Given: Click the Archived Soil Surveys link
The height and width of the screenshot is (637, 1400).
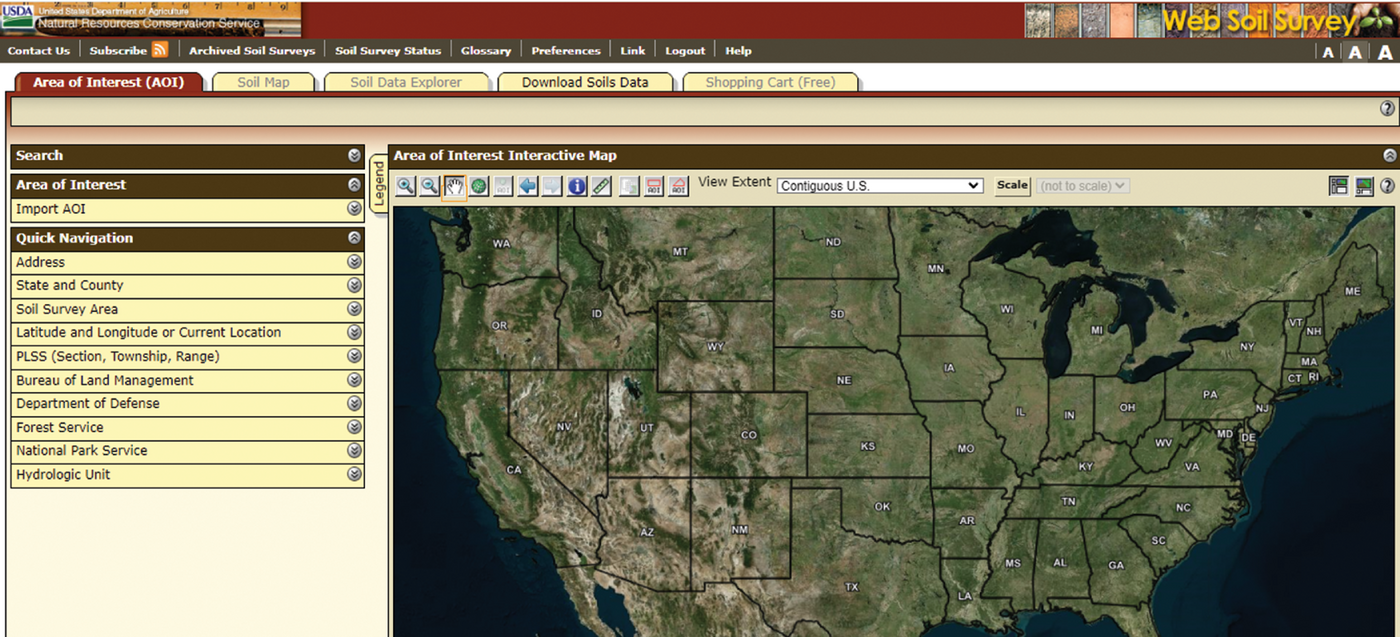Looking at the screenshot, I should (x=252, y=50).
